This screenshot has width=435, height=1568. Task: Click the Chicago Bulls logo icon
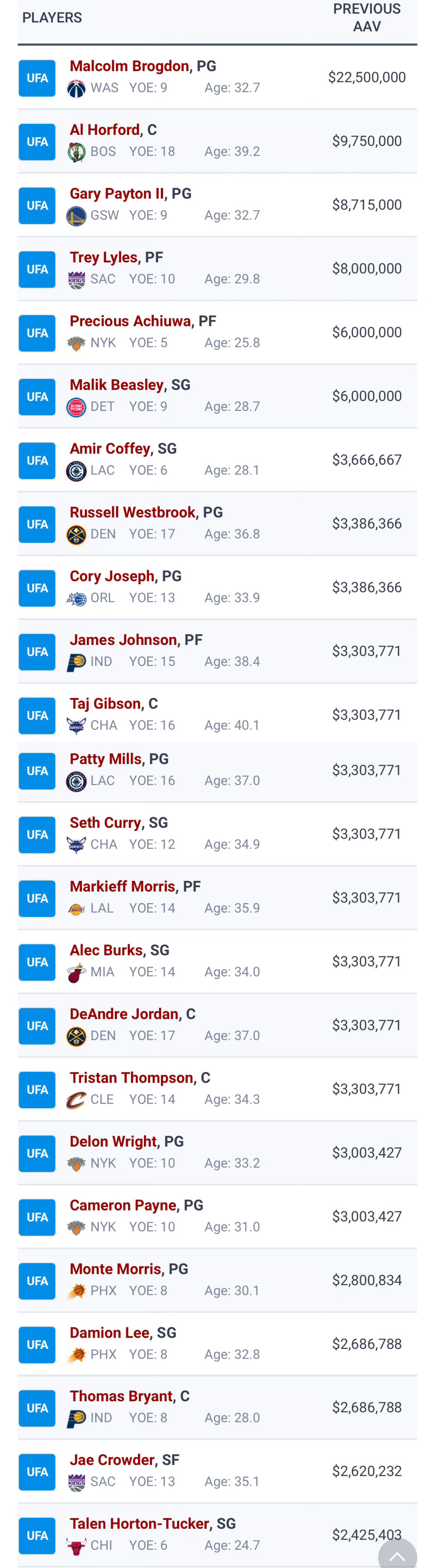click(x=76, y=1545)
